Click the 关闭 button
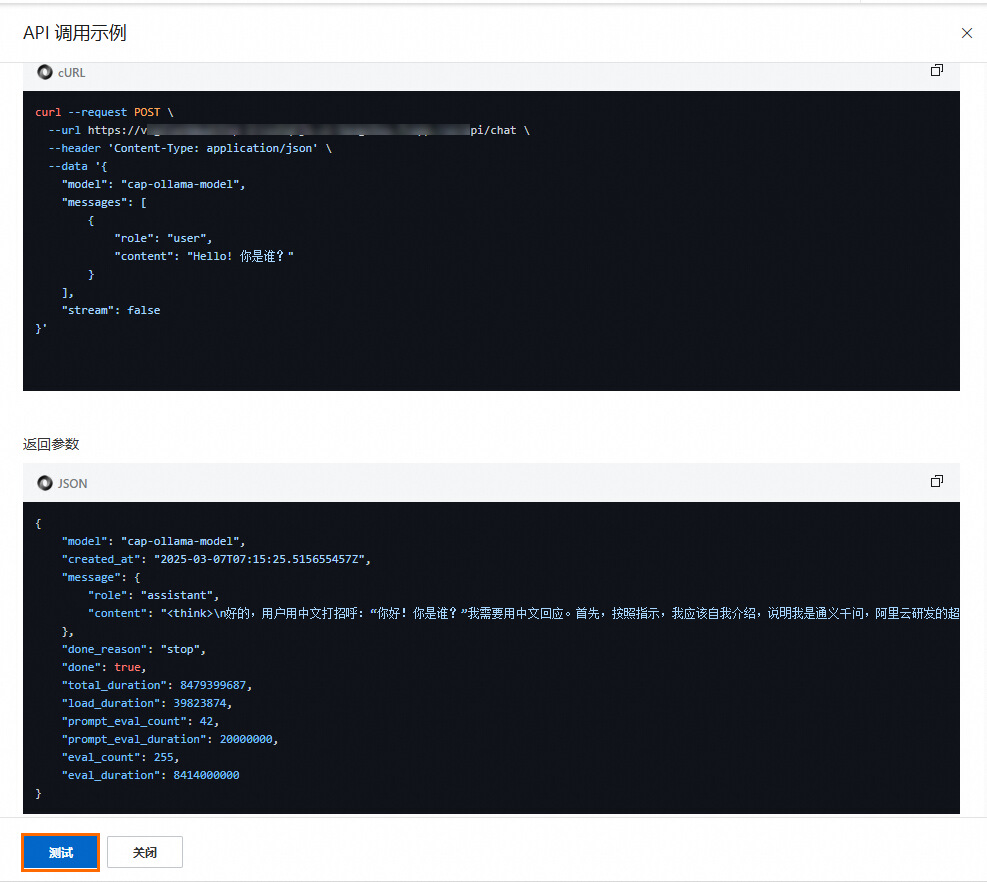 144,852
